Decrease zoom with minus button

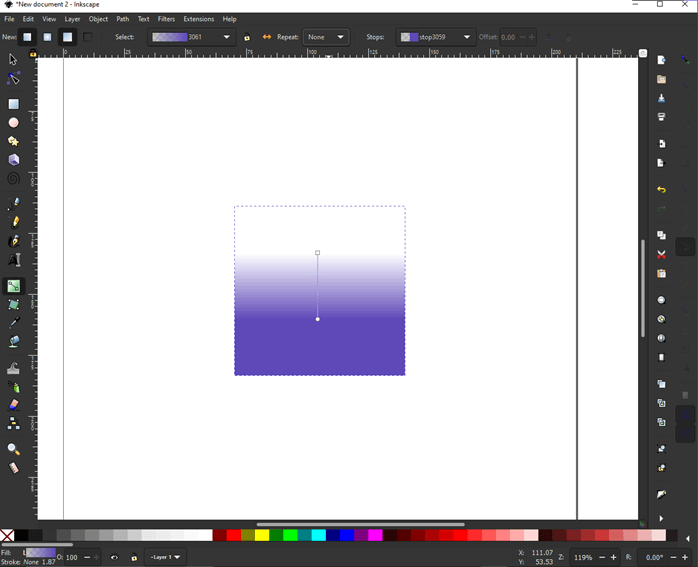pos(602,557)
